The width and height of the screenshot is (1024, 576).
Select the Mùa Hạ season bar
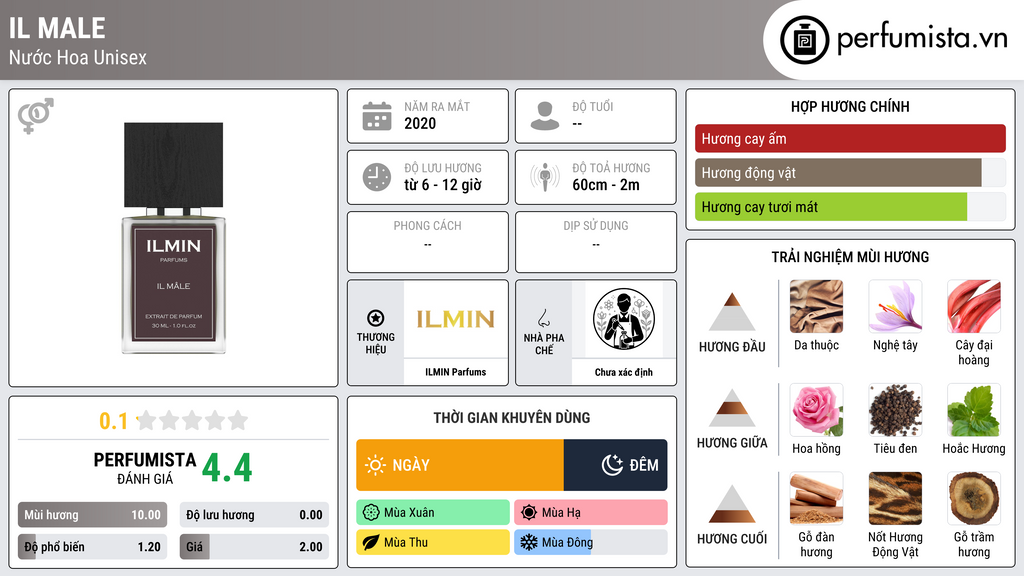click(591, 512)
